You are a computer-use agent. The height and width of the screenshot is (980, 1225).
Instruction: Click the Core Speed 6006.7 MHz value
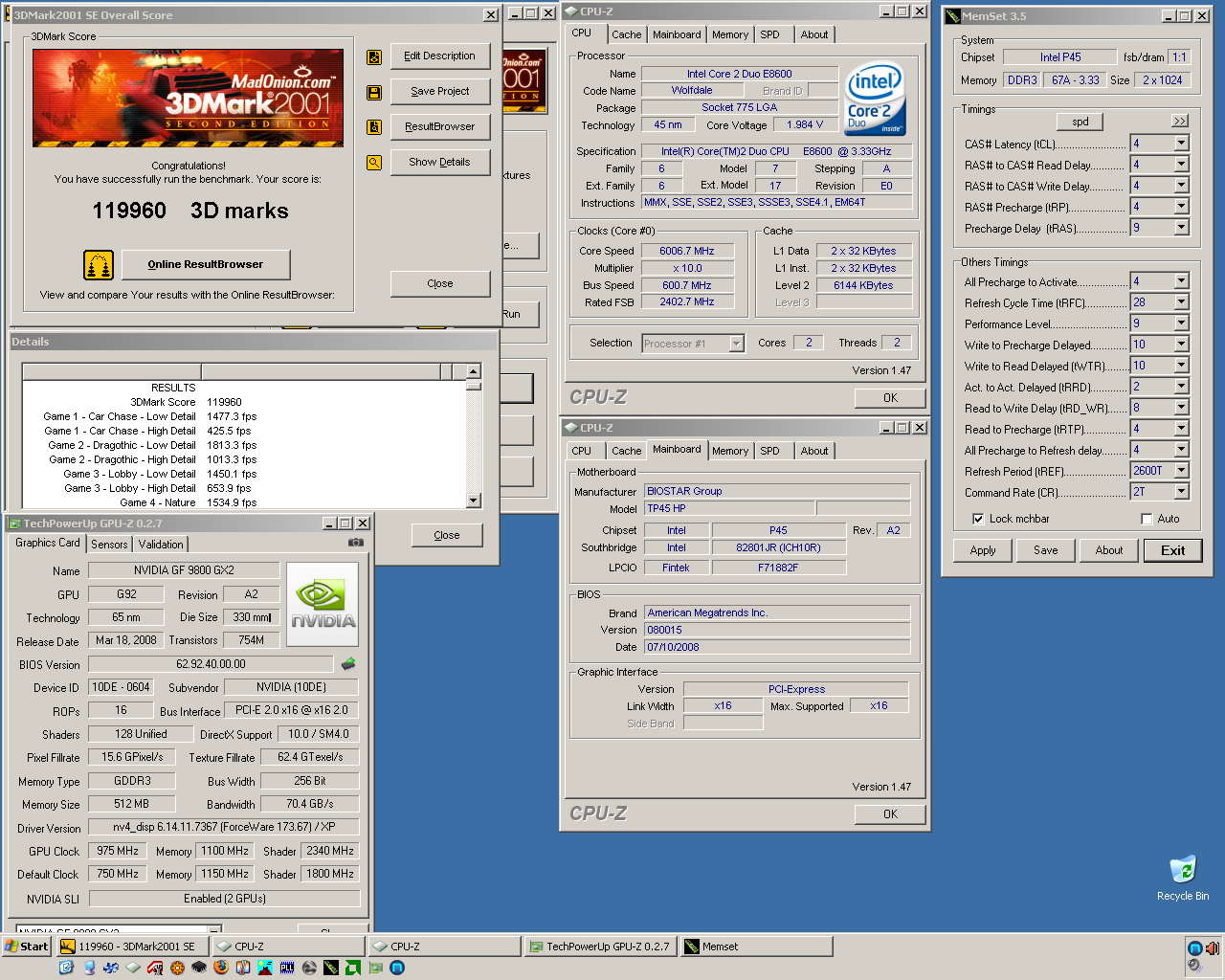pyautogui.click(x=687, y=251)
